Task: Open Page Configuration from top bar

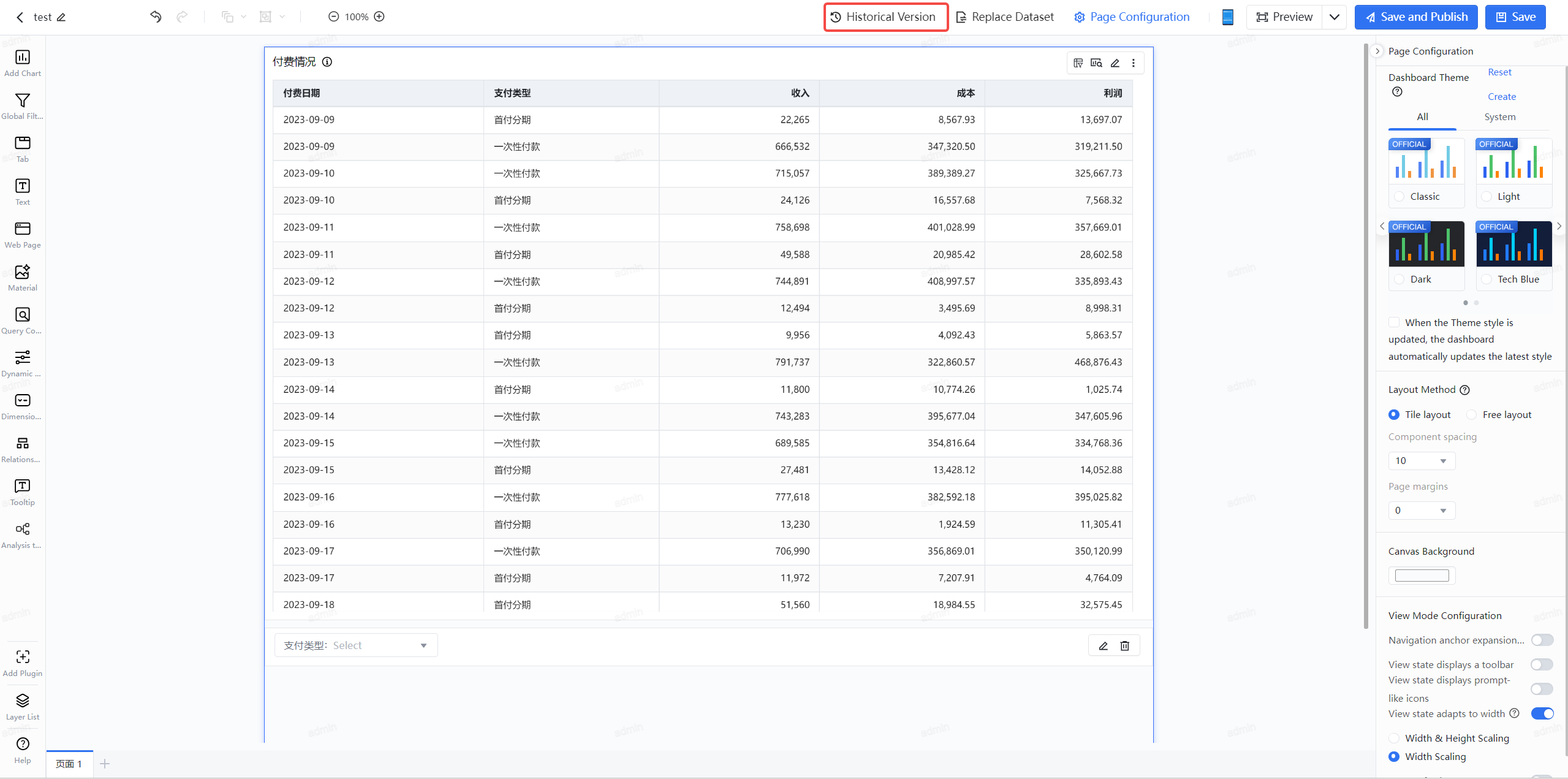Action: tap(1132, 17)
